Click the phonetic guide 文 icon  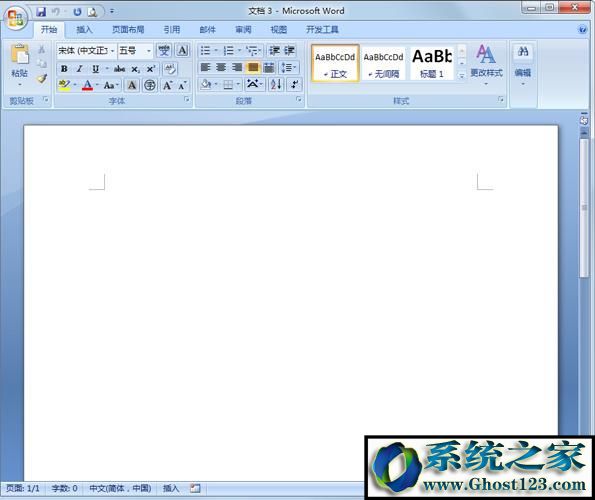point(164,50)
